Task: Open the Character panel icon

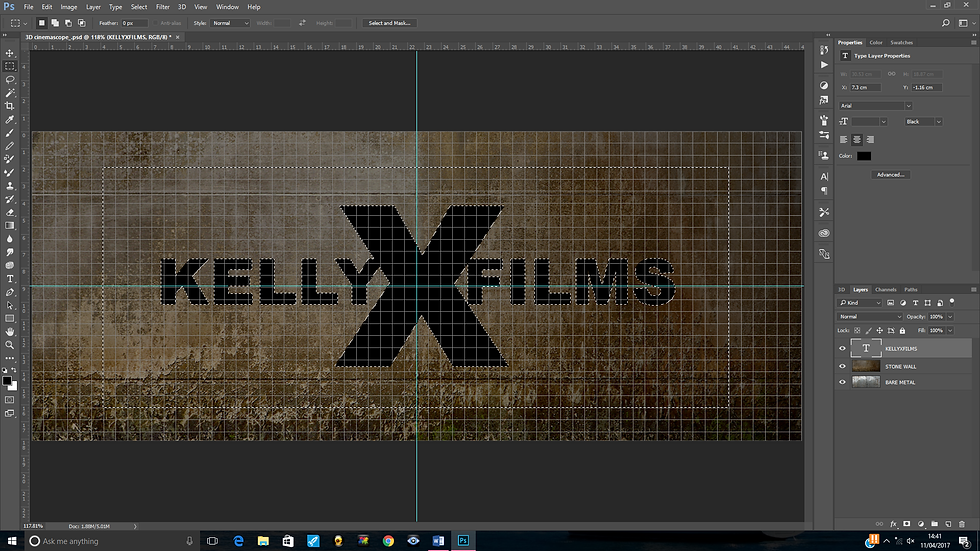Action: click(x=824, y=177)
